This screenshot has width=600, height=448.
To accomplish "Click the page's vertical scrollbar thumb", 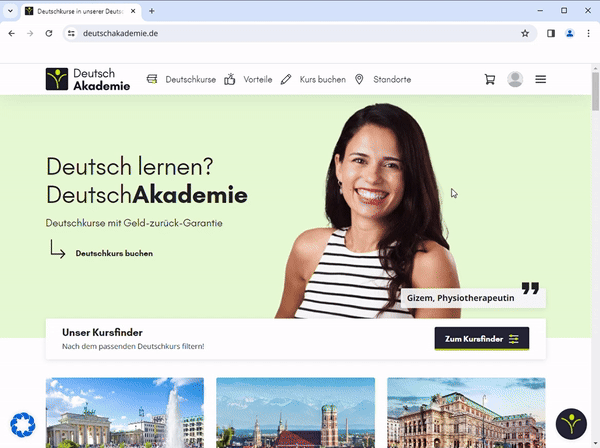I will [595, 91].
